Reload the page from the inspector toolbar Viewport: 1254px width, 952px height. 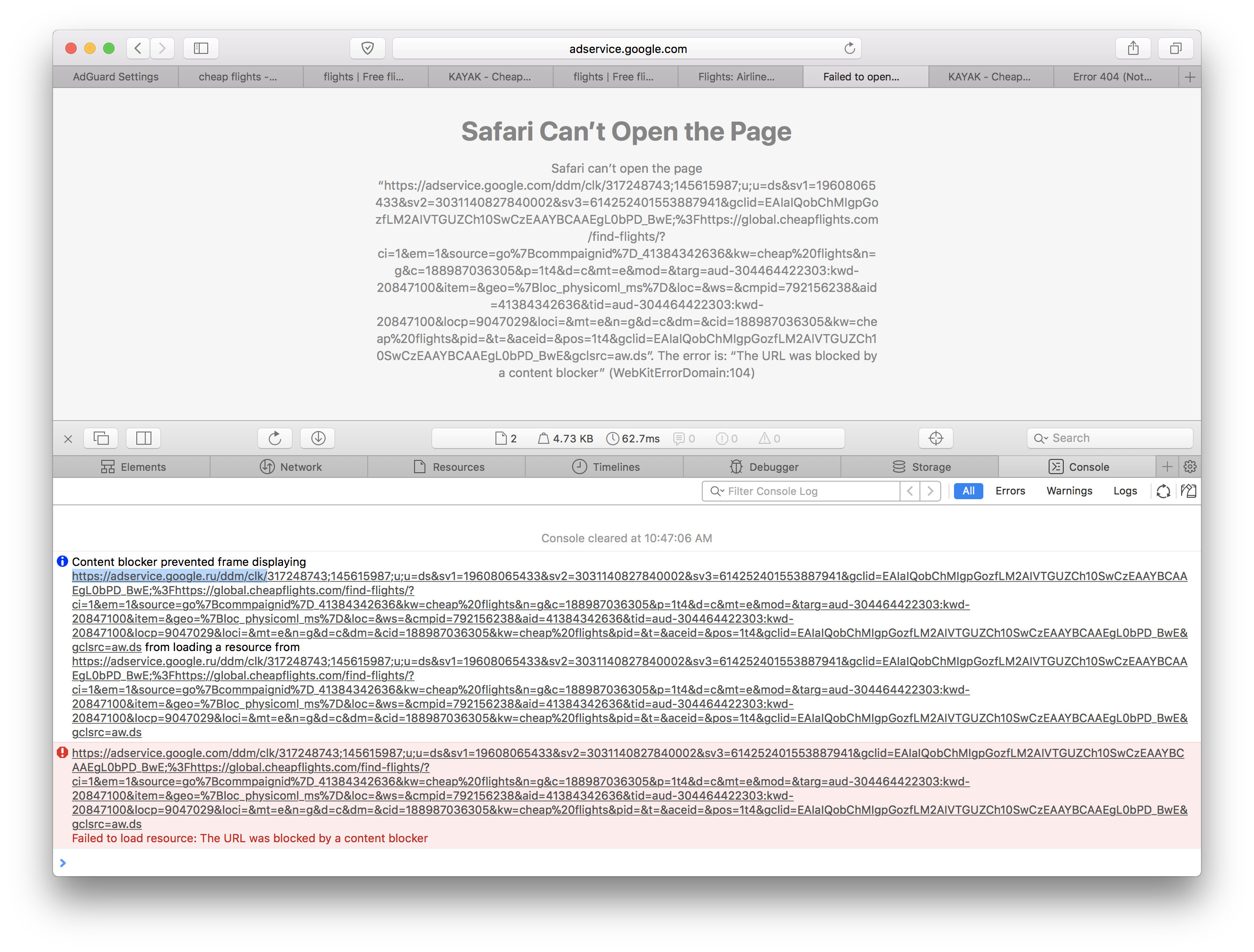coord(274,438)
